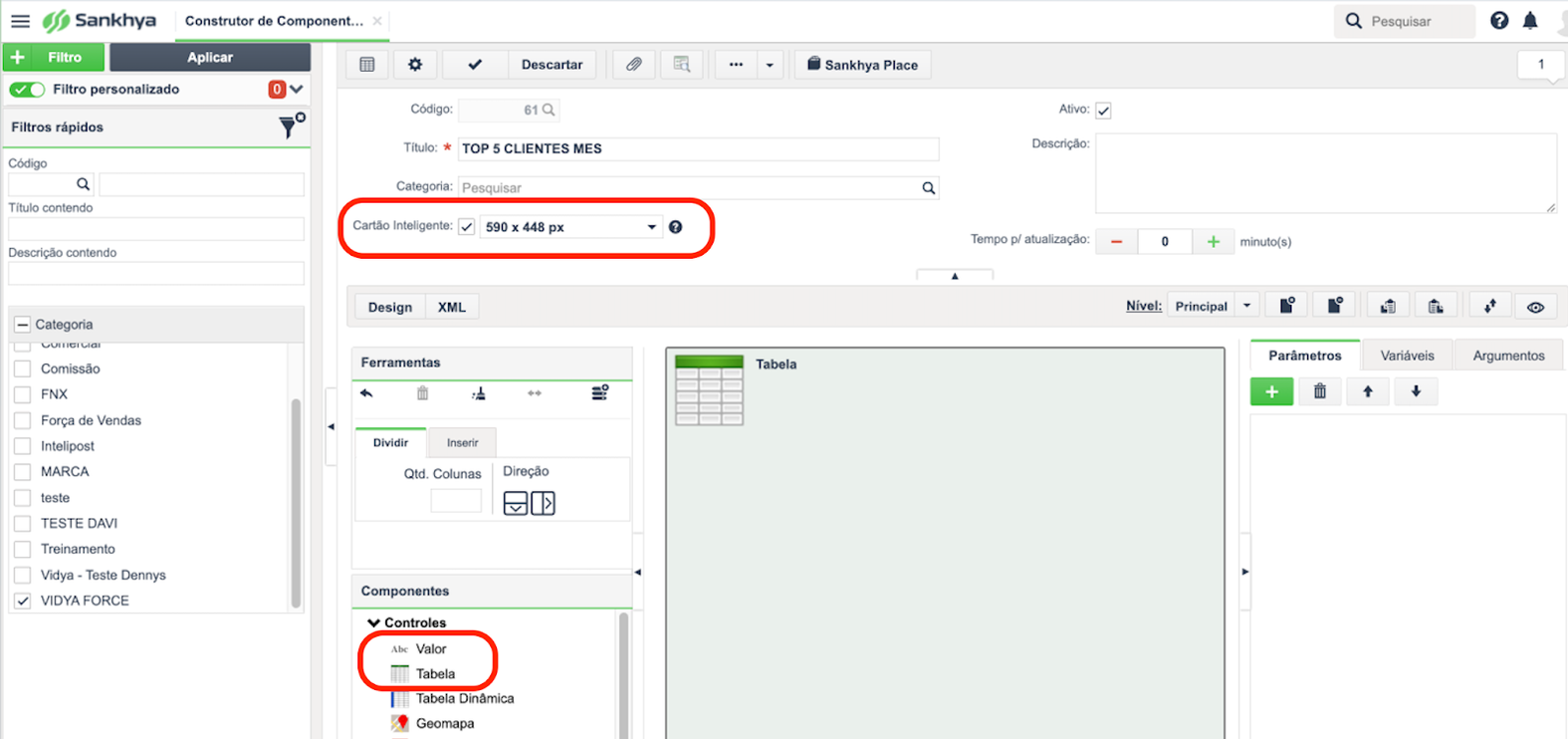The height and width of the screenshot is (739, 1568).
Task: Toggle the Filtro personalizado switch
Action: click(27, 90)
